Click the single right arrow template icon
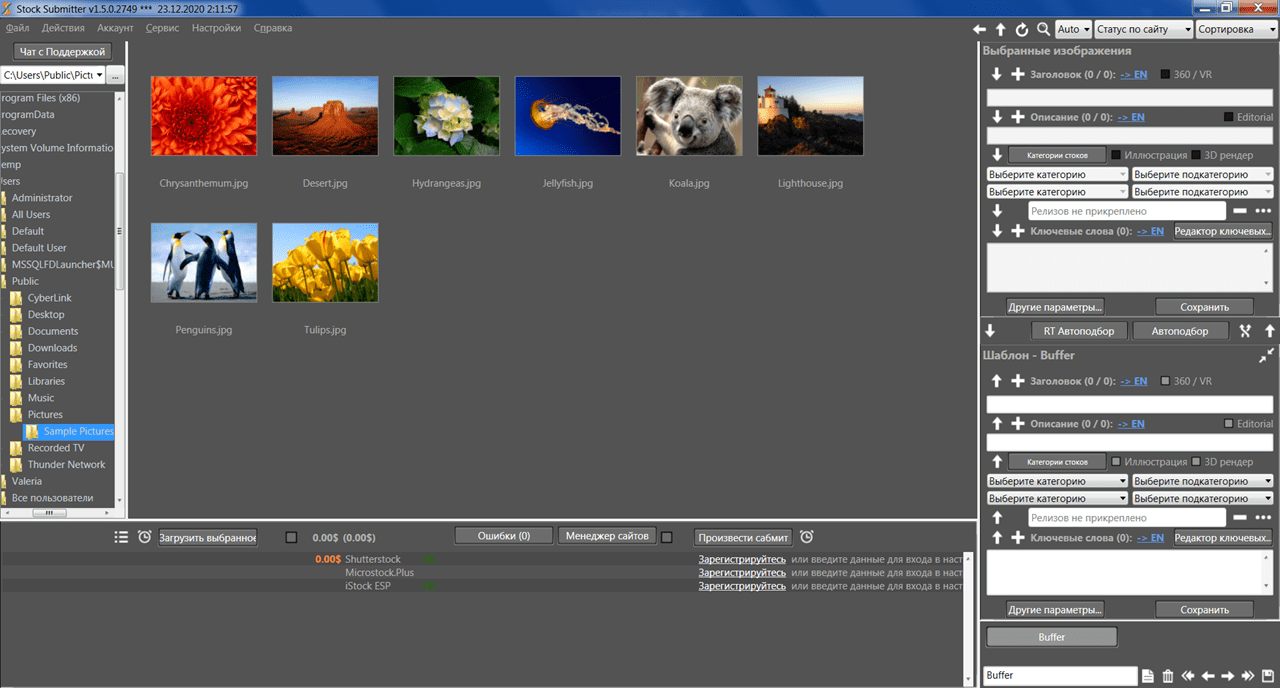 [x=1228, y=676]
